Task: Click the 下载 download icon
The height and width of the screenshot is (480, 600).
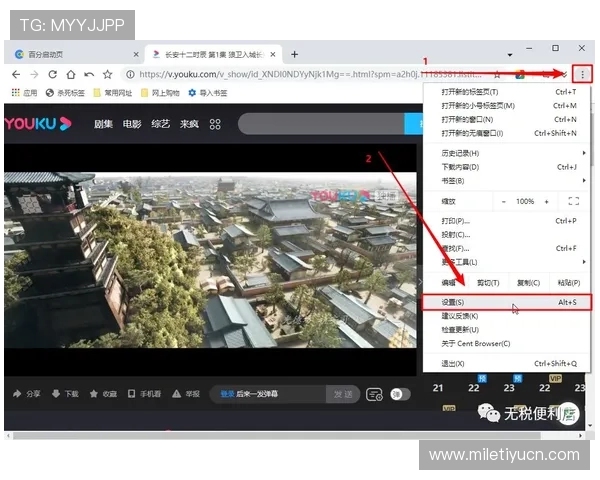Action: (x=56, y=393)
